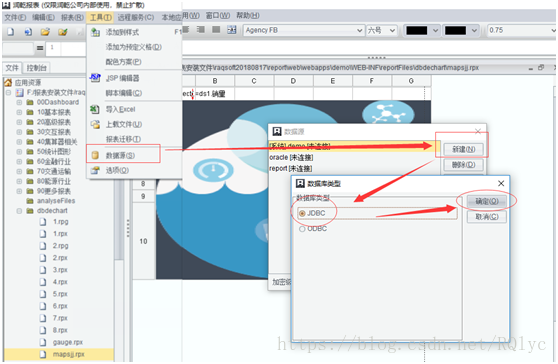Viewport: 558px width, 364px height.
Task: Select the JDBC radio button
Action: click(302, 213)
